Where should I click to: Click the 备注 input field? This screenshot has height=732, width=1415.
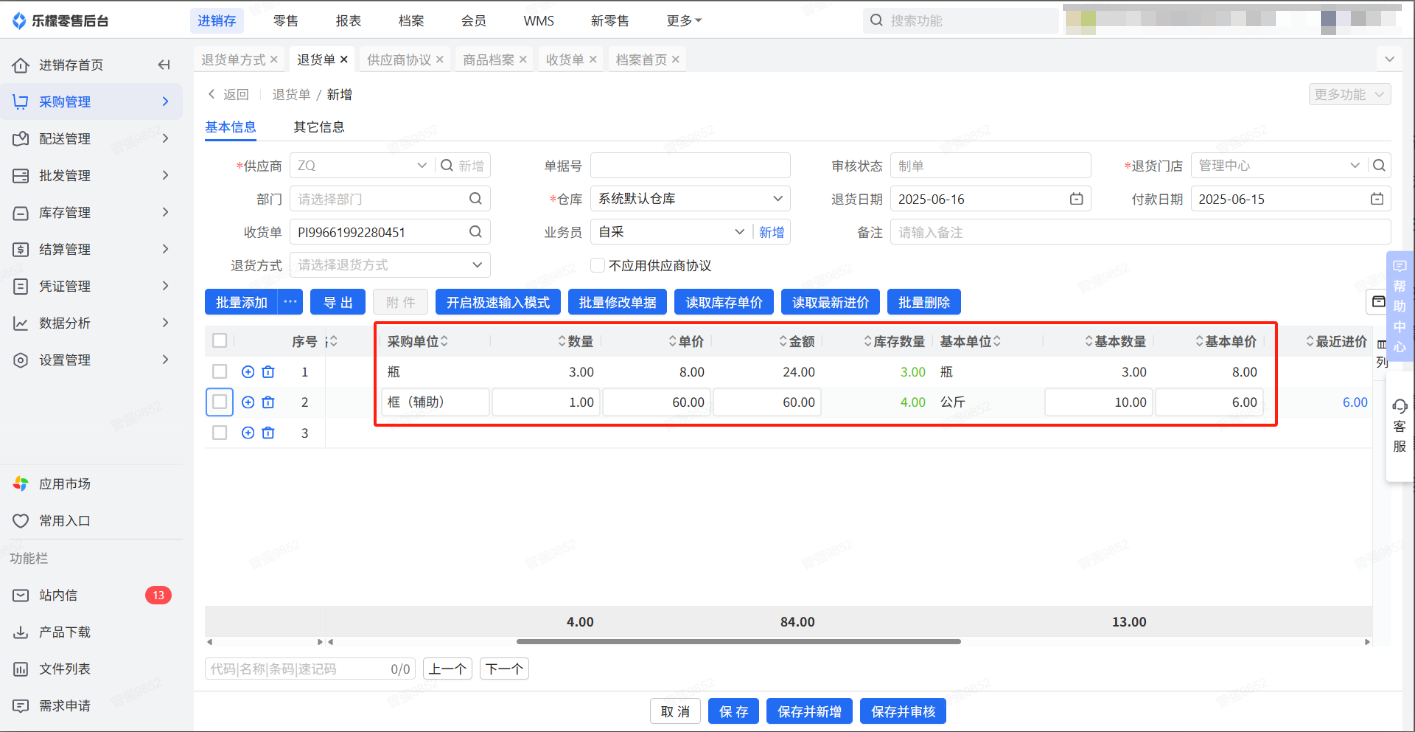1140,232
